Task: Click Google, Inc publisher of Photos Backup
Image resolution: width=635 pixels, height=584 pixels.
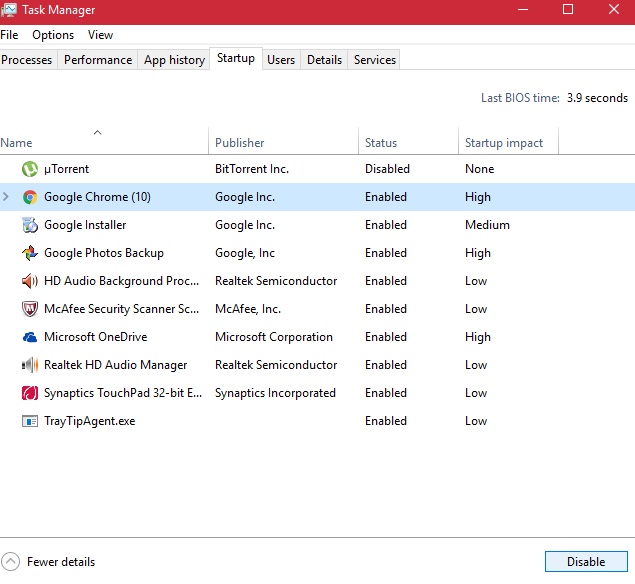Action: tap(245, 253)
